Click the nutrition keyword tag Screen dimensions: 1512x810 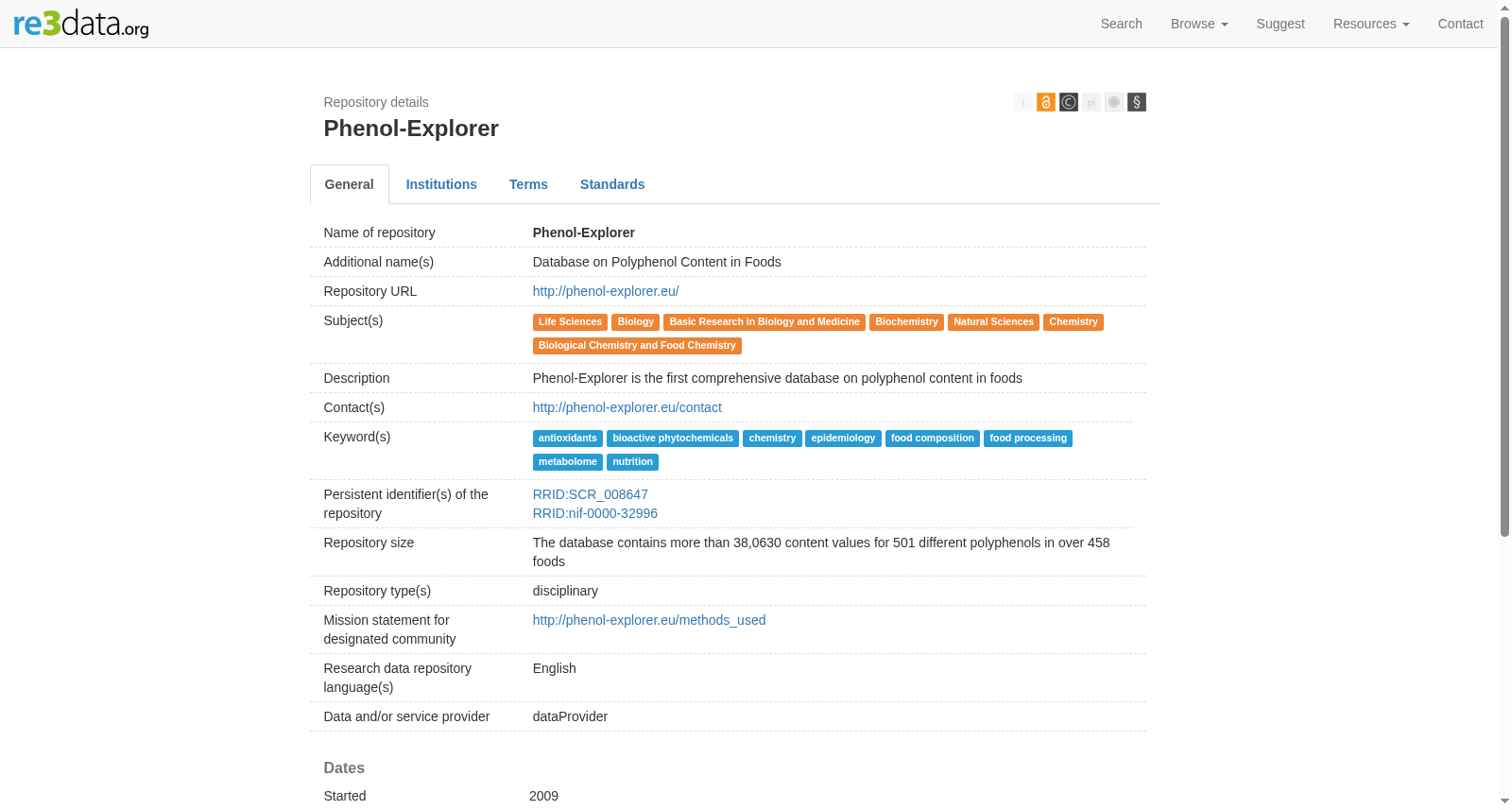tap(632, 462)
